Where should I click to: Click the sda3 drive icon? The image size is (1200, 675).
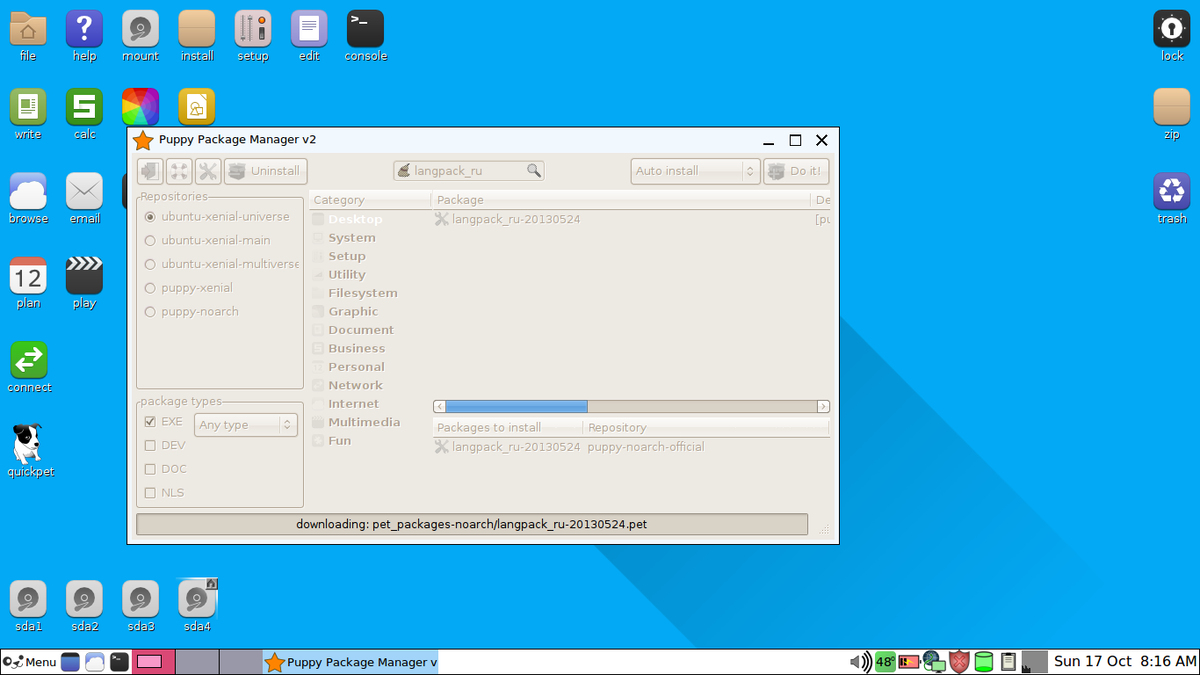(x=141, y=606)
